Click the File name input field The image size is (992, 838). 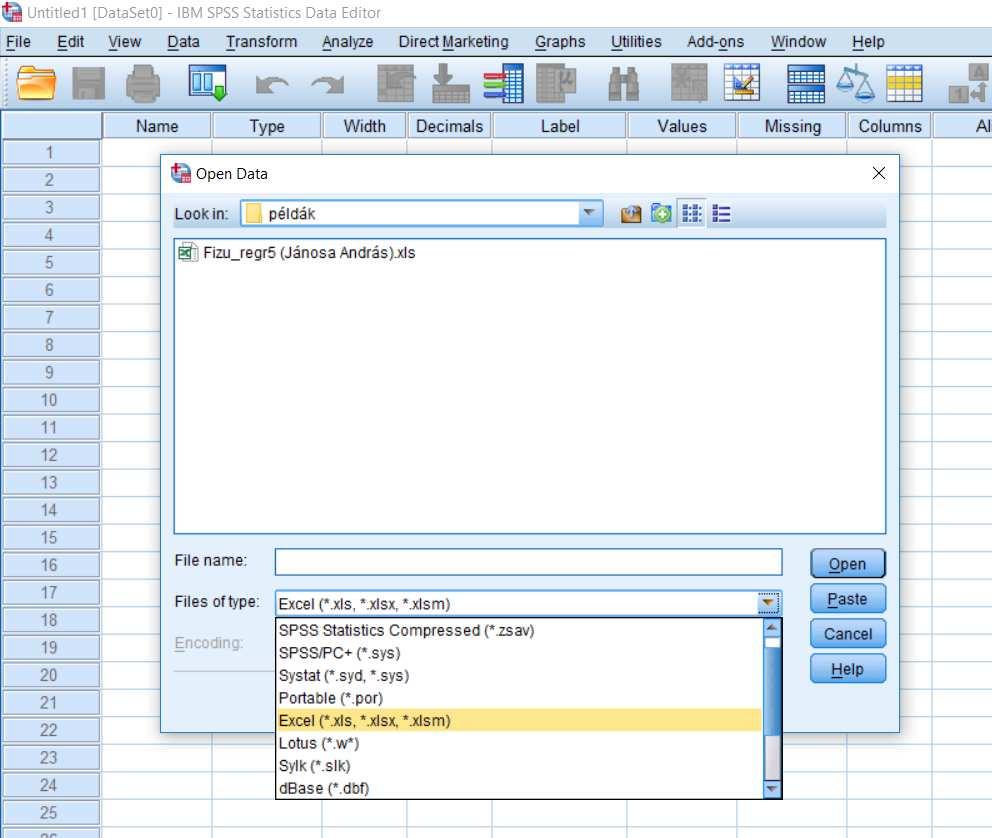528,562
